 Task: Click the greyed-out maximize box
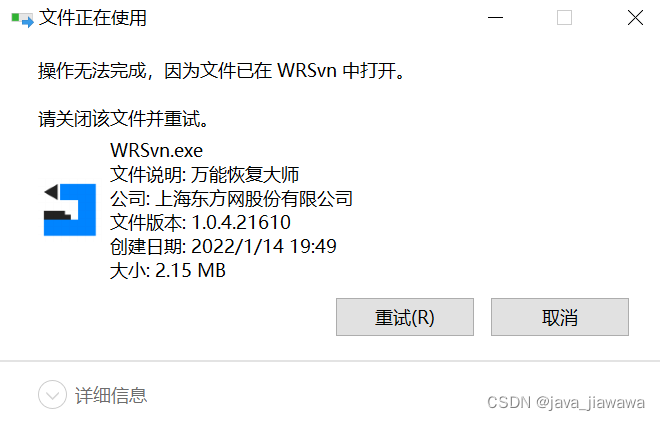pyautogui.click(x=564, y=18)
